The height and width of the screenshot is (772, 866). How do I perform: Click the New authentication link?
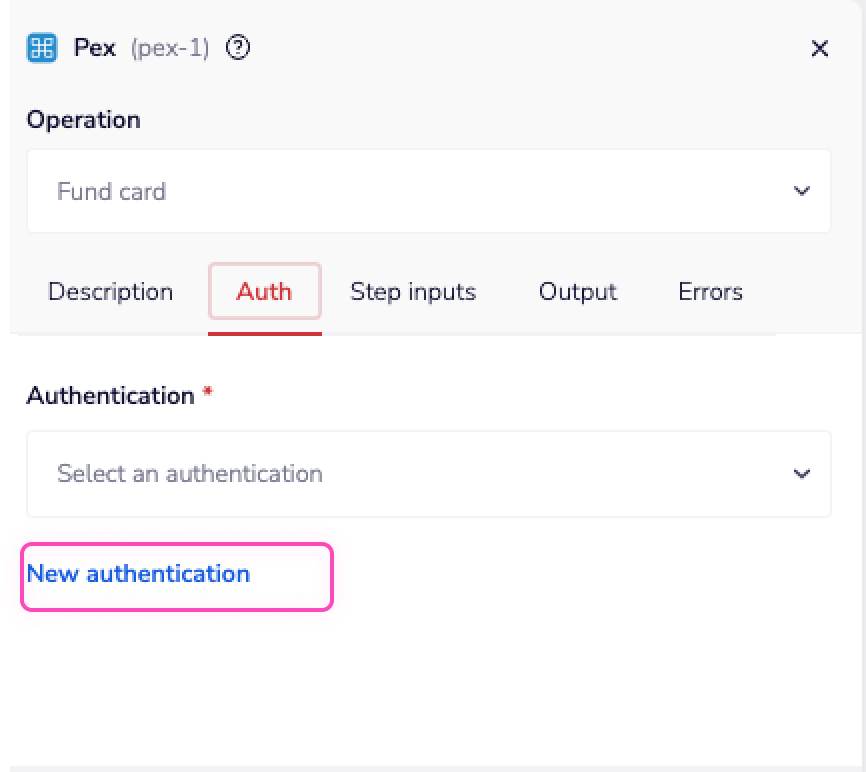138,574
